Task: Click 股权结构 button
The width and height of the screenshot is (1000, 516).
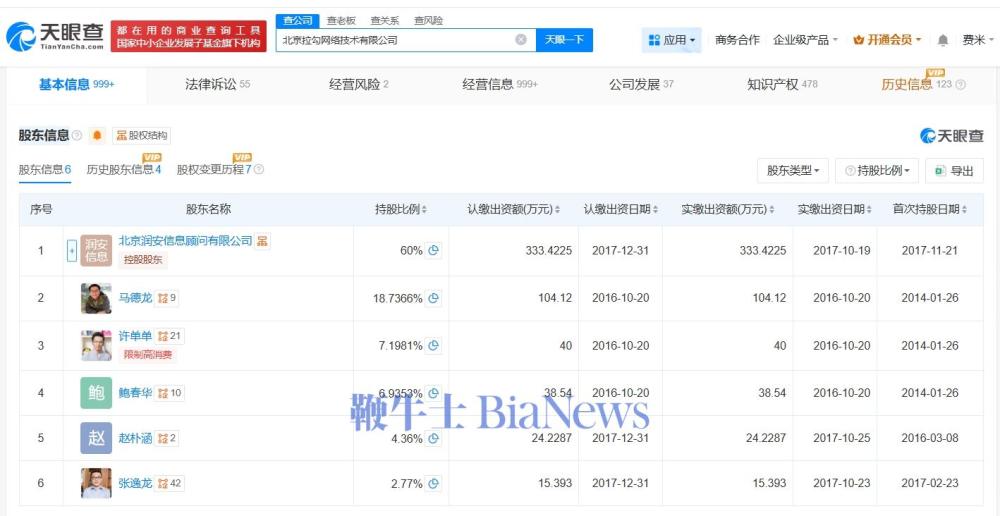Action: [142, 135]
